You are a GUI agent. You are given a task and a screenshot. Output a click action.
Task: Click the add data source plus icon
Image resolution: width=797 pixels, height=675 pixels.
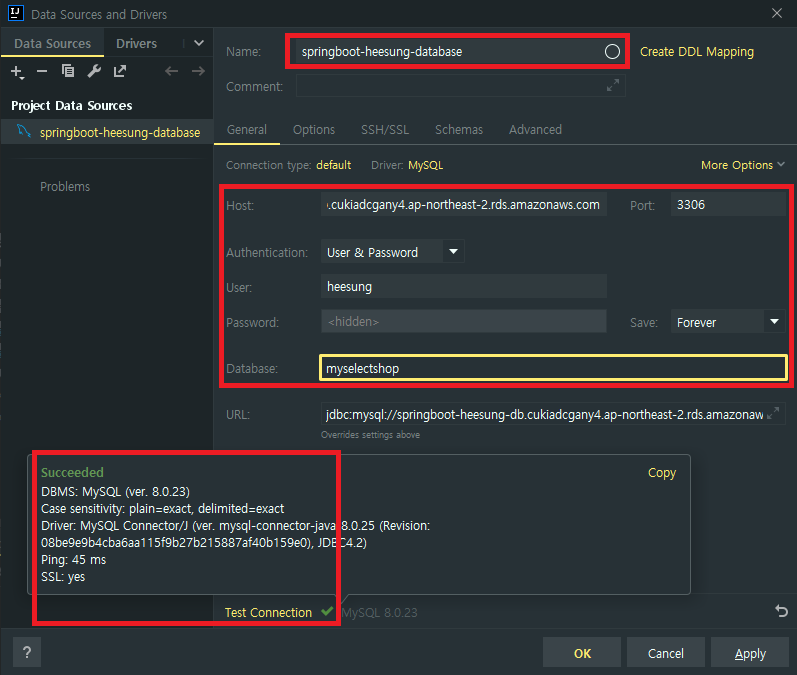(x=17, y=72)
